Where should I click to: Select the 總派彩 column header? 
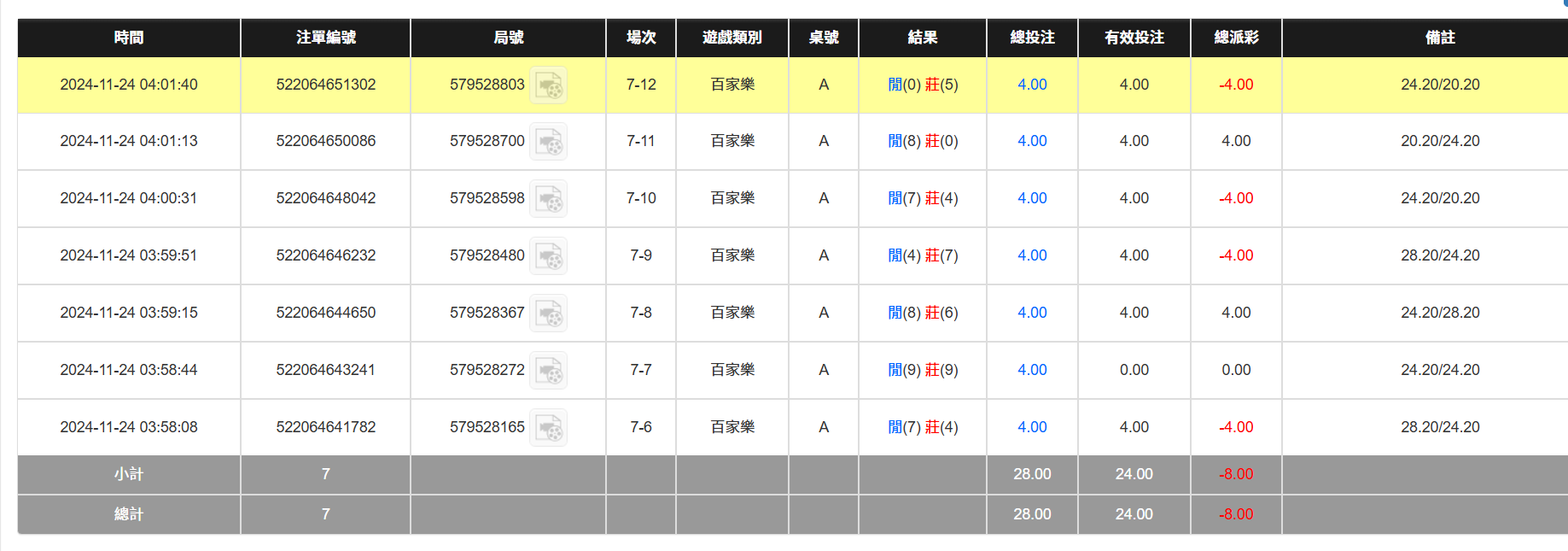(x=1235, y=38)
